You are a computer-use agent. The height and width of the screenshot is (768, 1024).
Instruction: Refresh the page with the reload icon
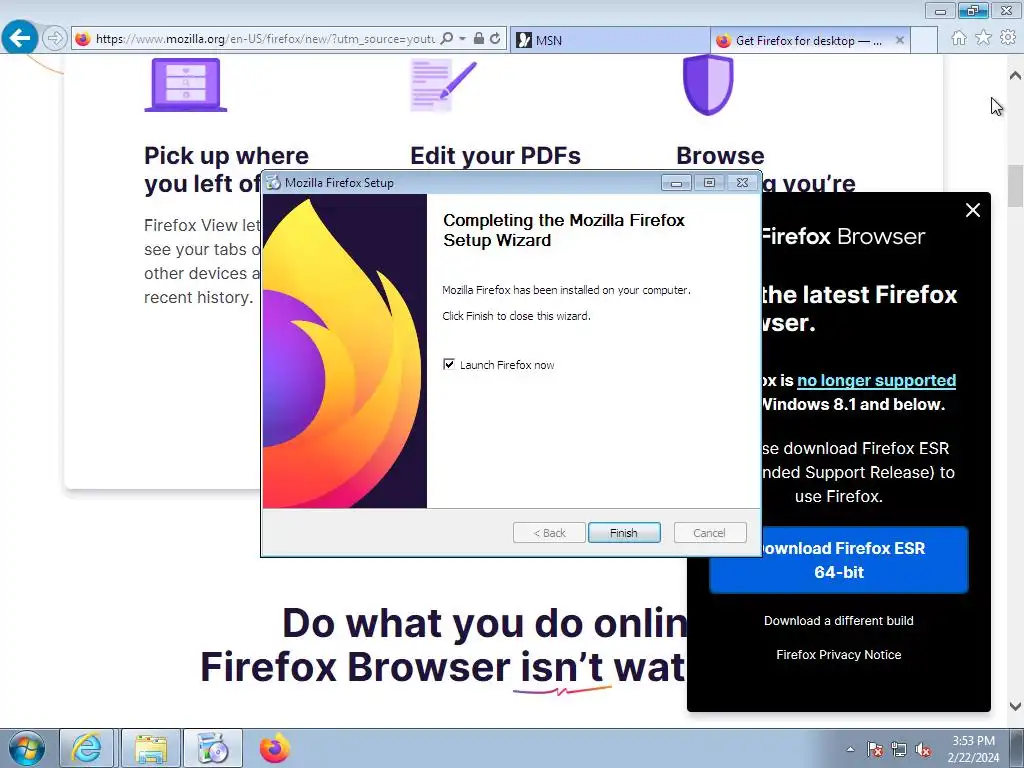496,39
